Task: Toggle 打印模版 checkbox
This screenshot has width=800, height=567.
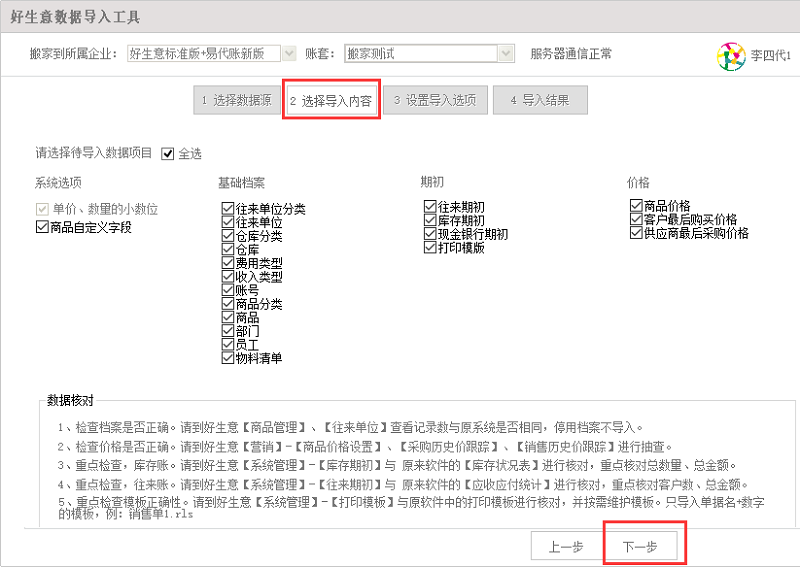Action: click(x=430, y=248)
